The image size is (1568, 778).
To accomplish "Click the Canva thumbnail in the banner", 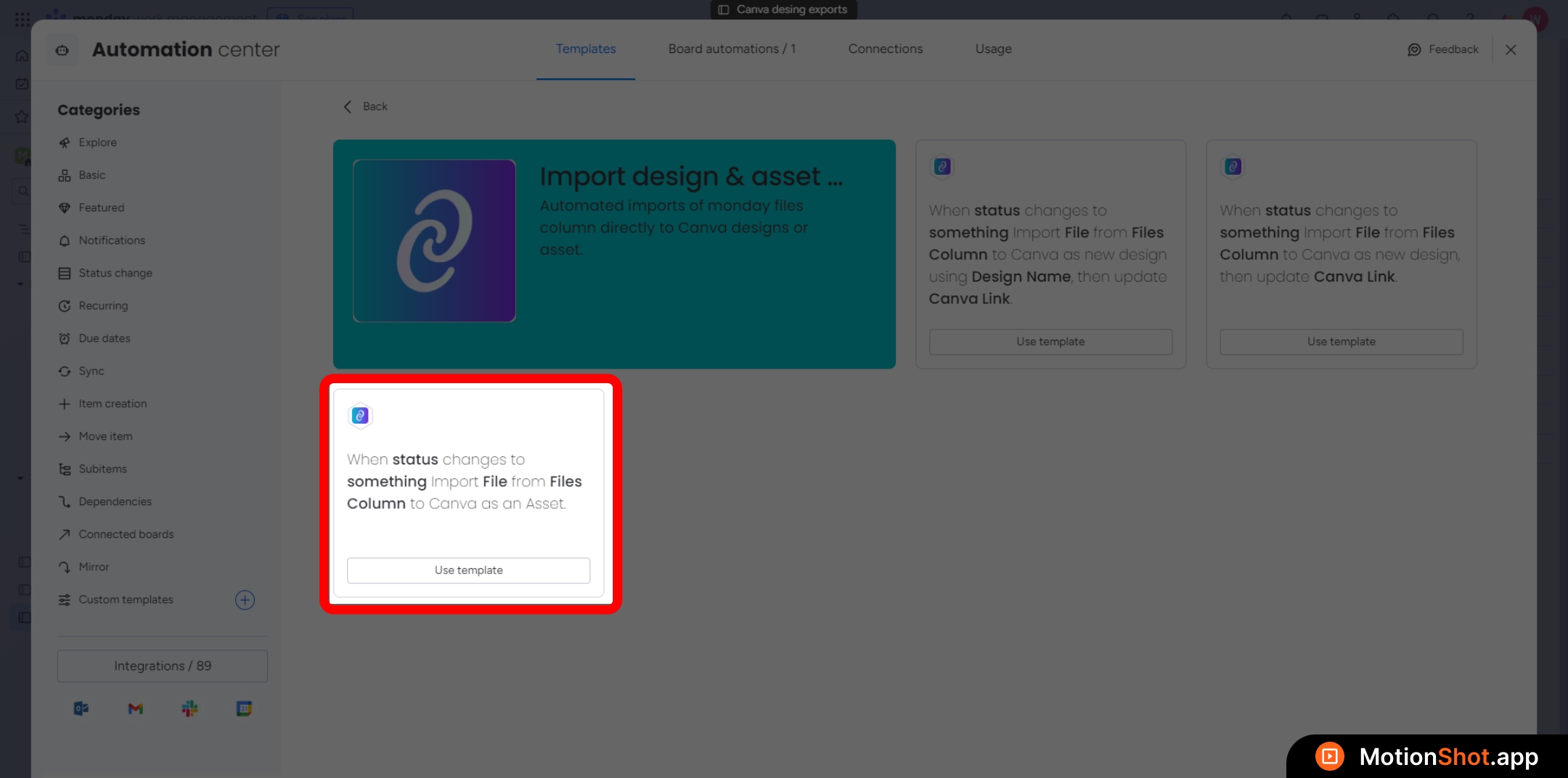I will pos(434,240).
